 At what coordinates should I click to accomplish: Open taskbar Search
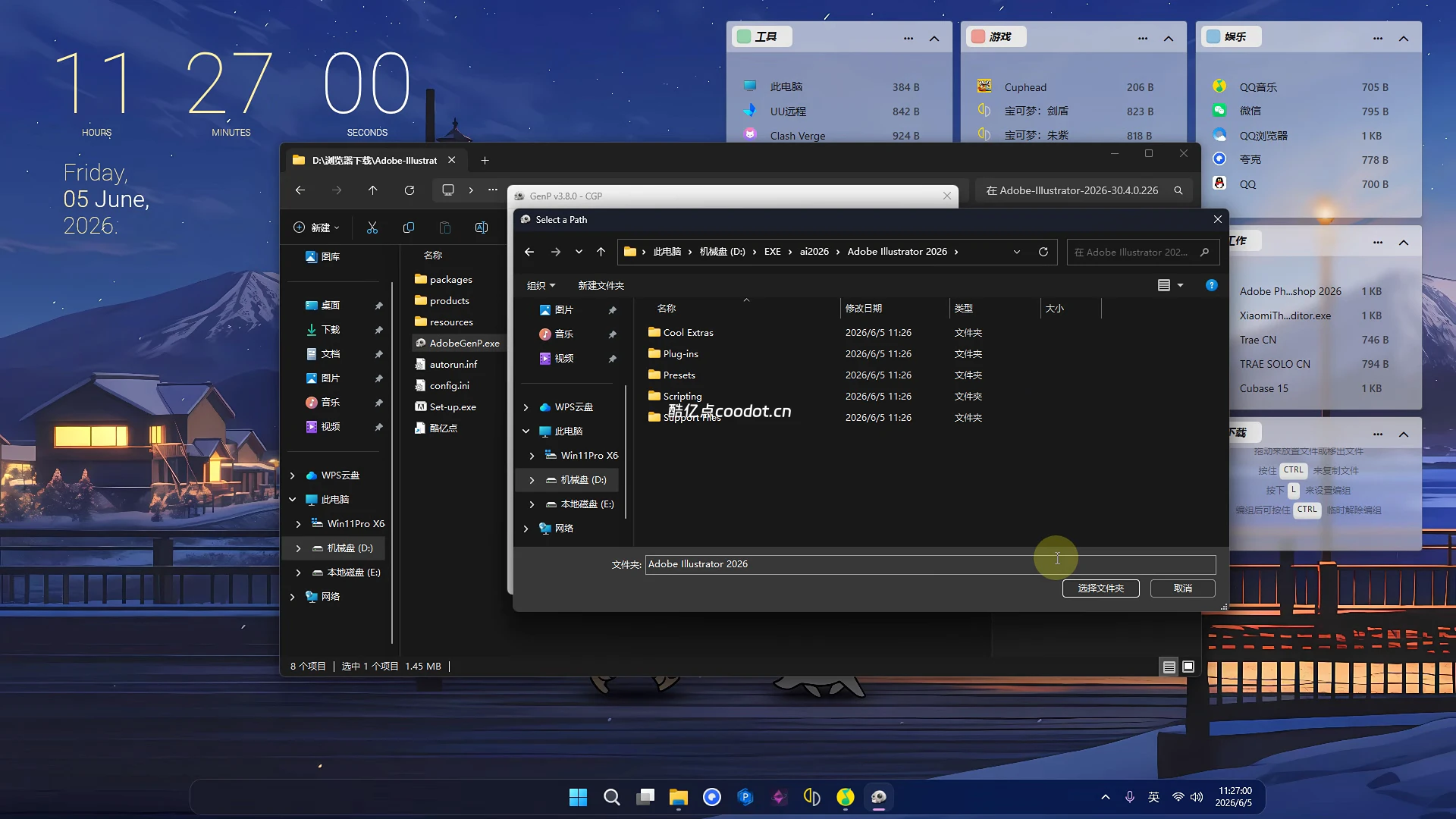611,797
